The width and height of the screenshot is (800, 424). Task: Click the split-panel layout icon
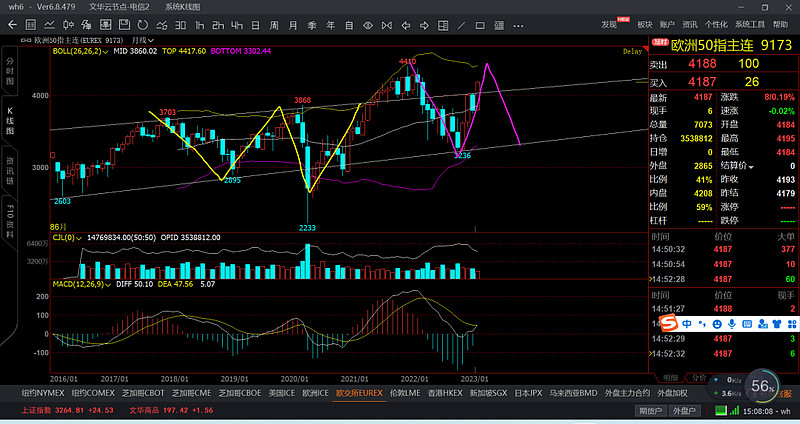click(443, 25)
